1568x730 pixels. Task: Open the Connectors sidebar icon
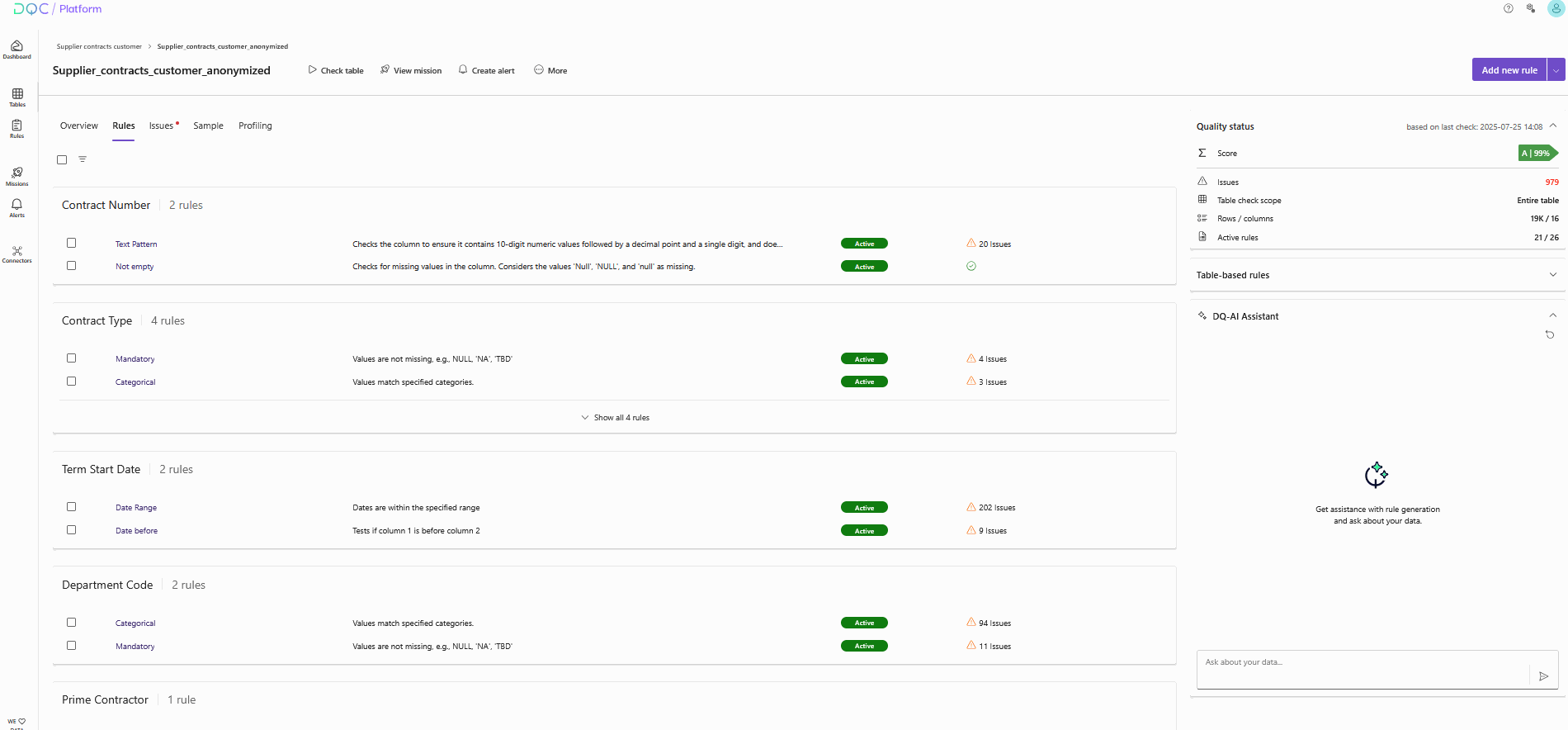(x=17, y=254)
